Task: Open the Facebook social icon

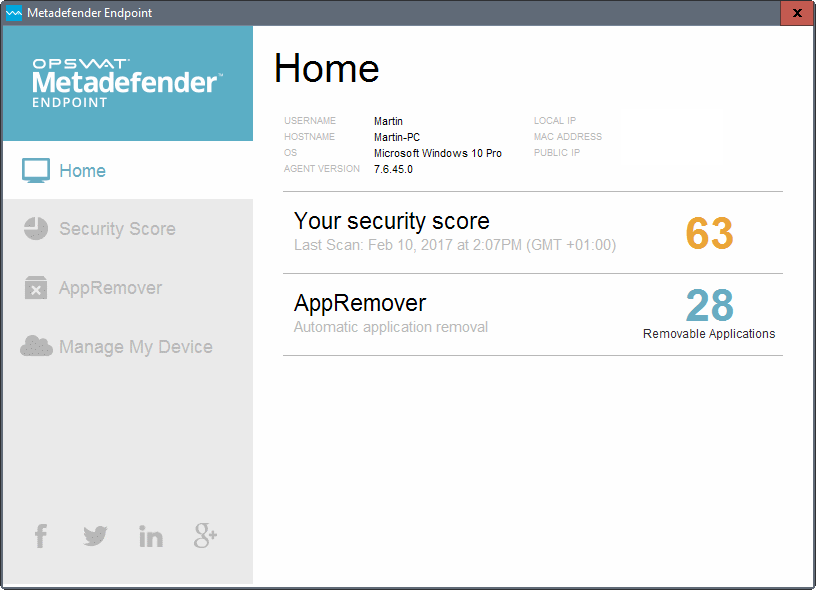Action: pyautogui.click(x=41, y=536)
